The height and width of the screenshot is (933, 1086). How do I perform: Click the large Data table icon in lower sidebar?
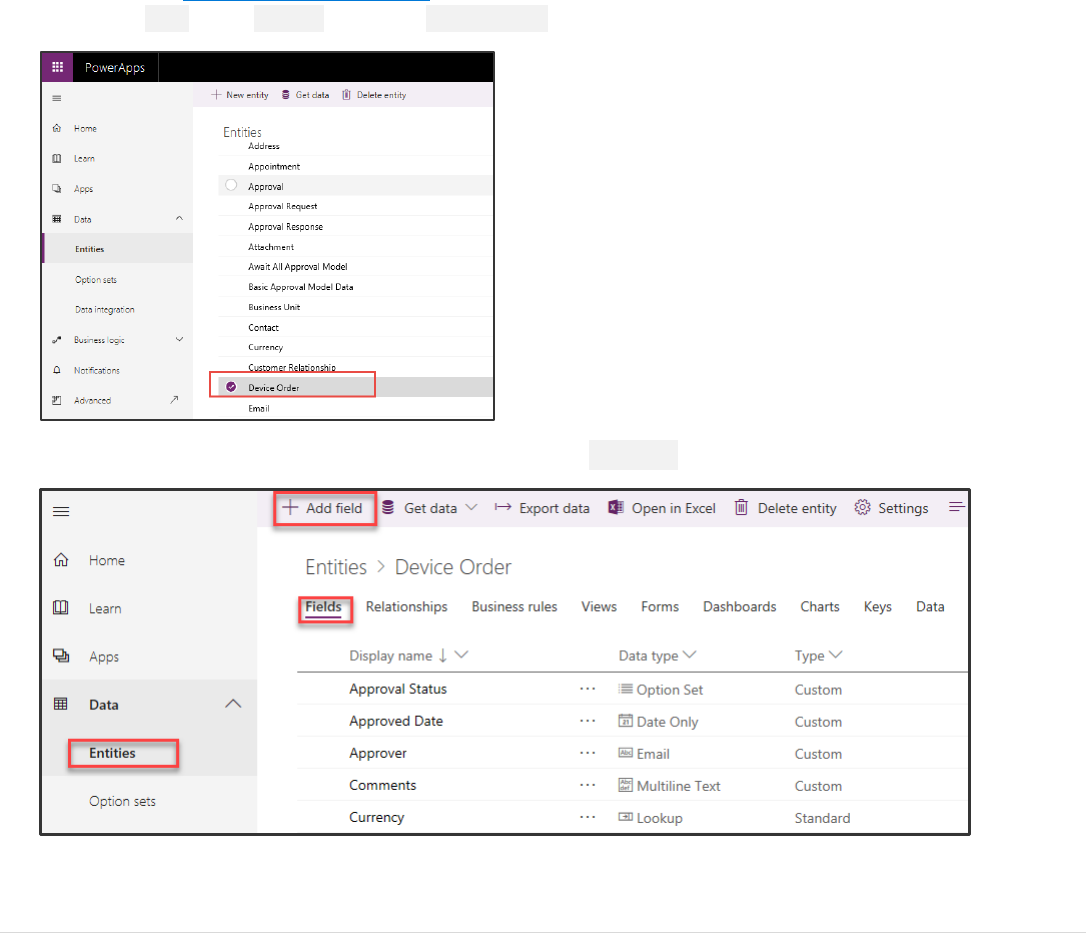[61, 704]
